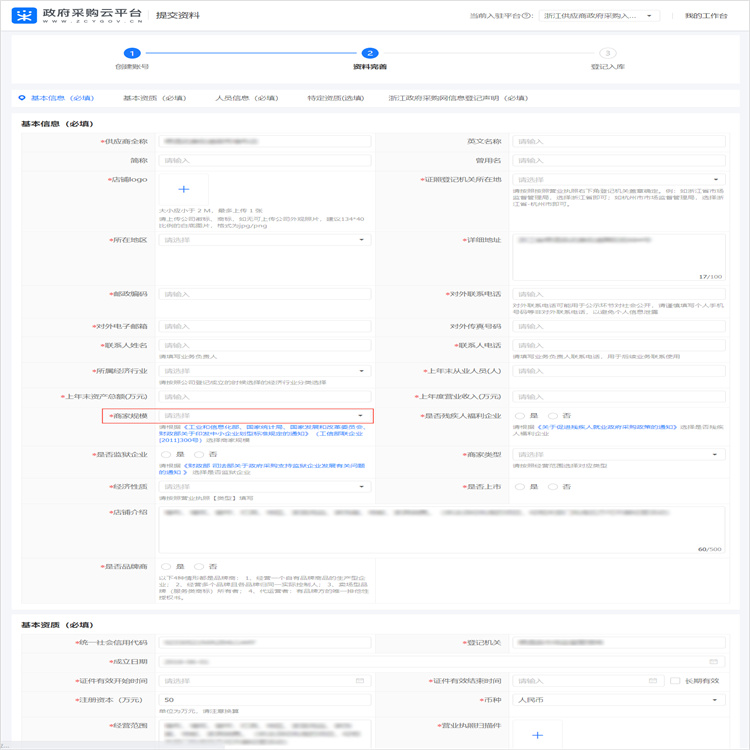Click step 3 登记入库 circle
Viewport: 750px width, 750px height.
(607, 53)
